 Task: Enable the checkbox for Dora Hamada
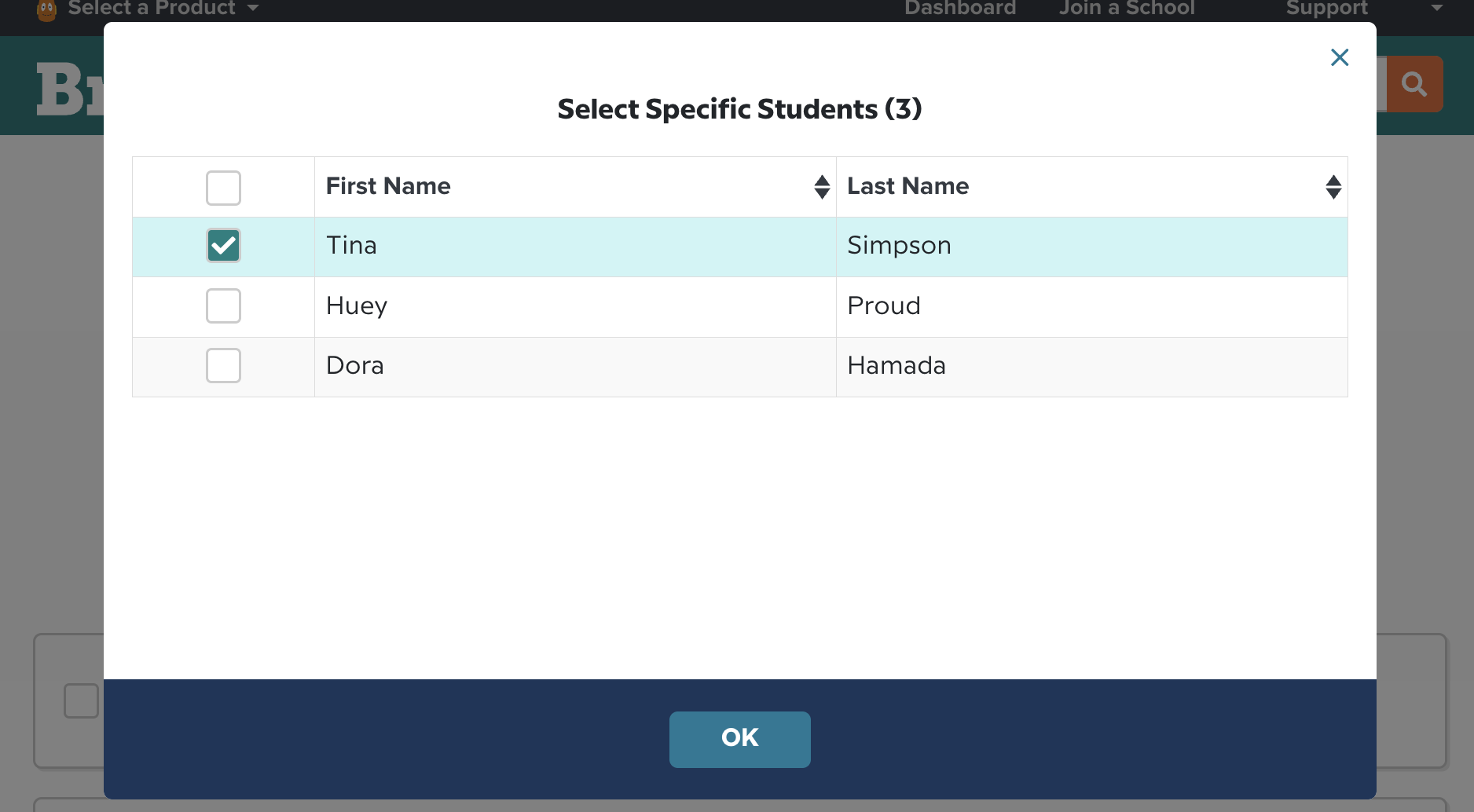[x=222, y=366]
